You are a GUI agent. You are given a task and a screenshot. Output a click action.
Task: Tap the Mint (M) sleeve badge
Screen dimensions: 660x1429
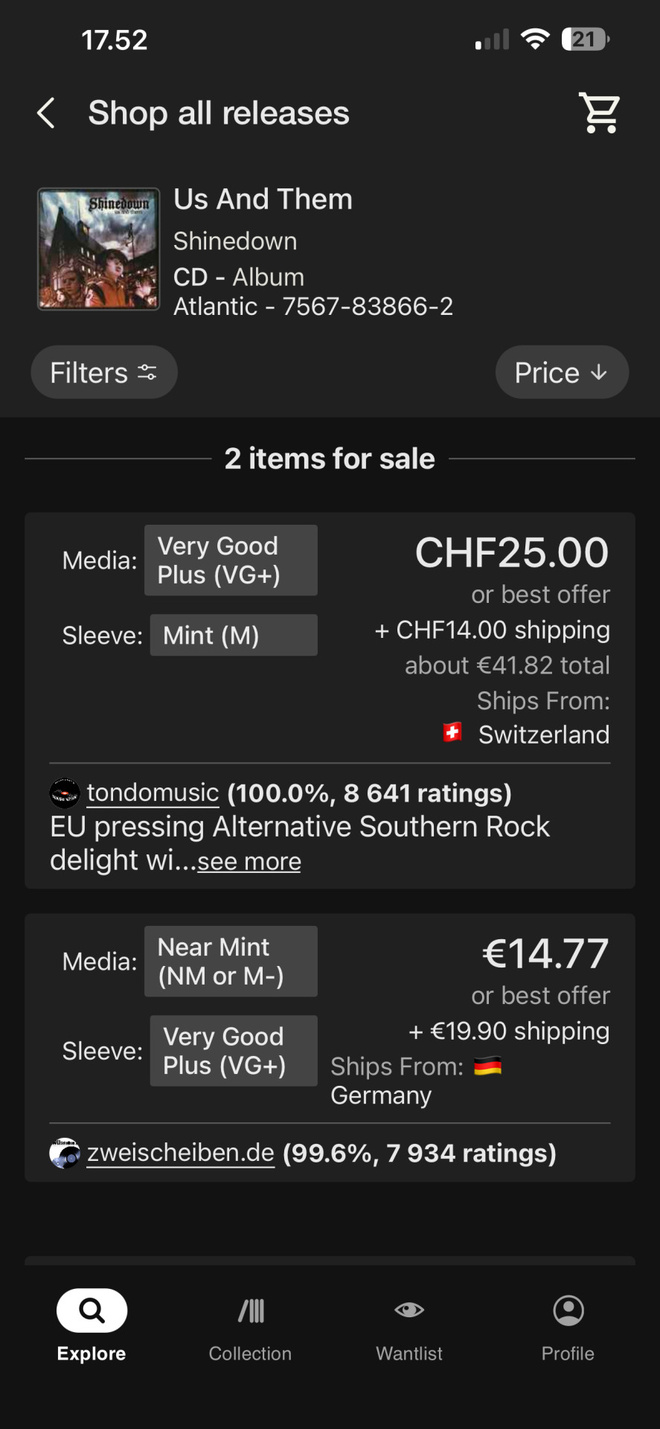(x=234, y=635)
